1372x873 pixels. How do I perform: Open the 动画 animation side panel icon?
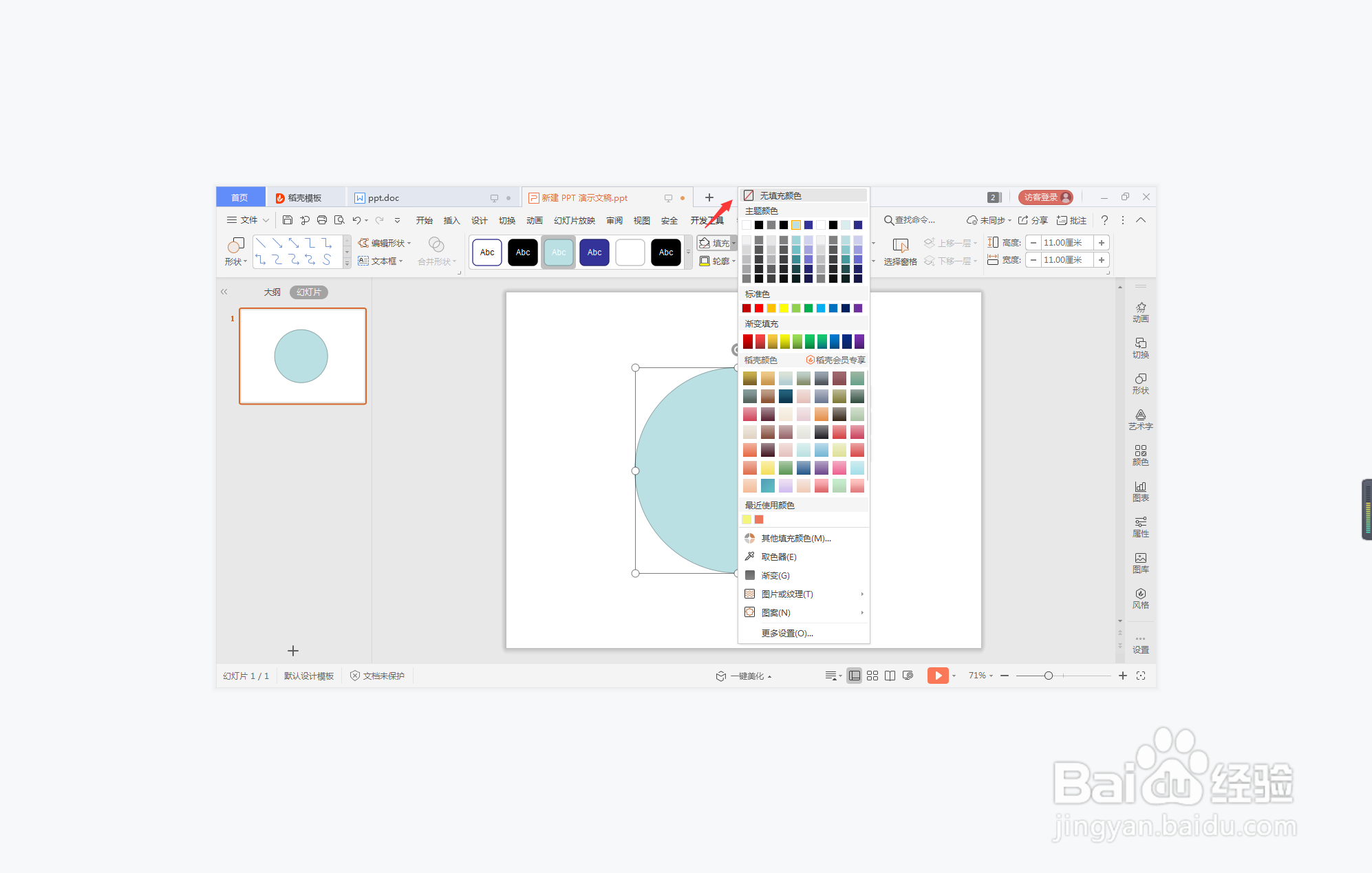point(1140,312)
